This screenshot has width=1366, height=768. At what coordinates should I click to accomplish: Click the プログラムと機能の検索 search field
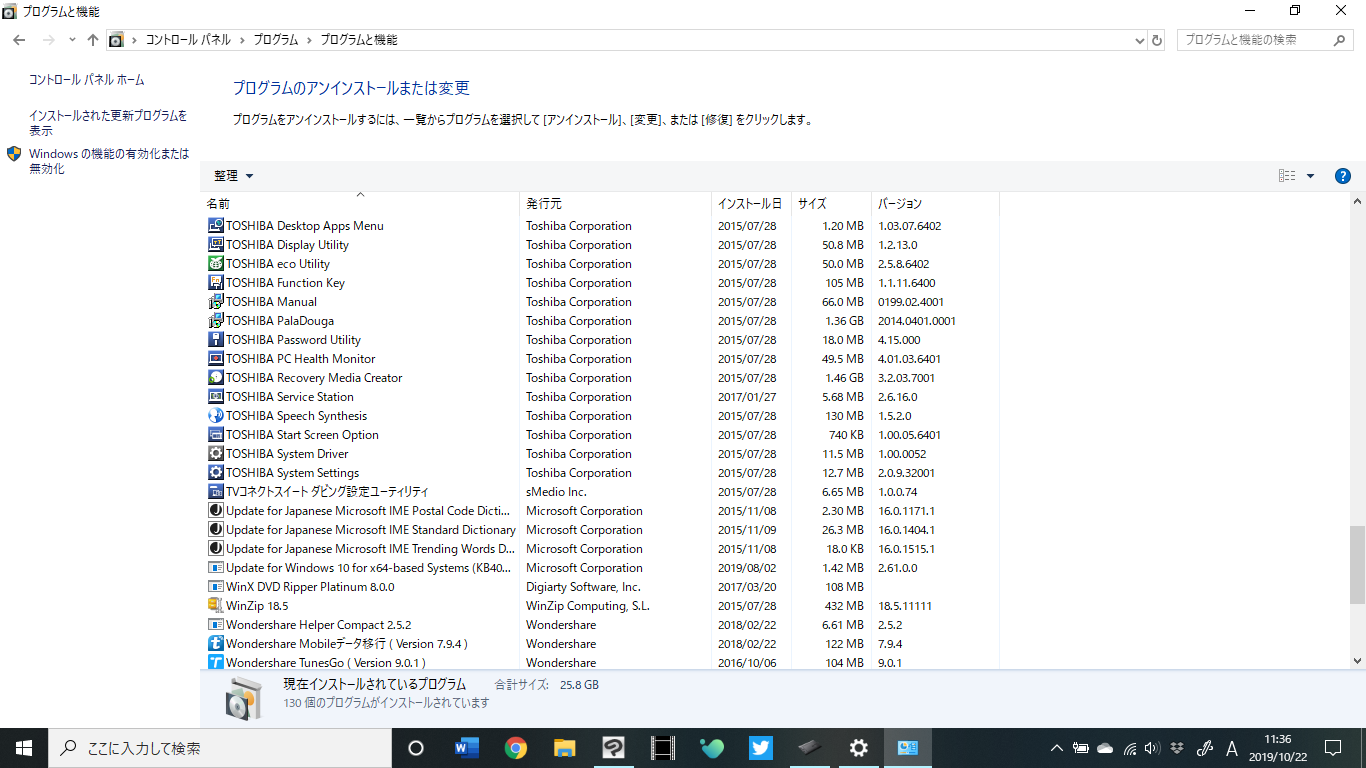click(x=1255, y=40)
